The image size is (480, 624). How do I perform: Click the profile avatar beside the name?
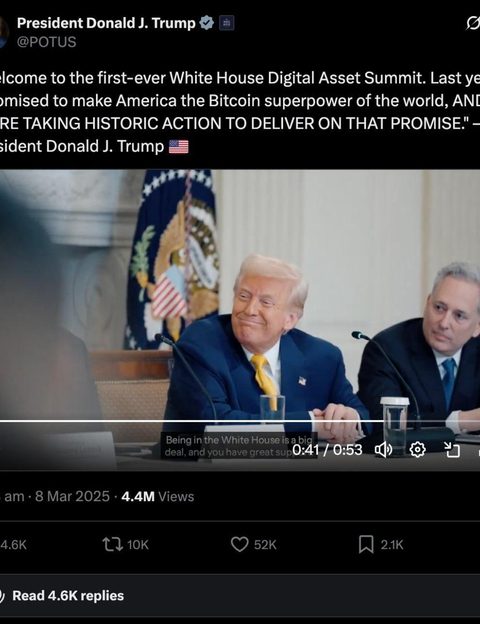4,32
